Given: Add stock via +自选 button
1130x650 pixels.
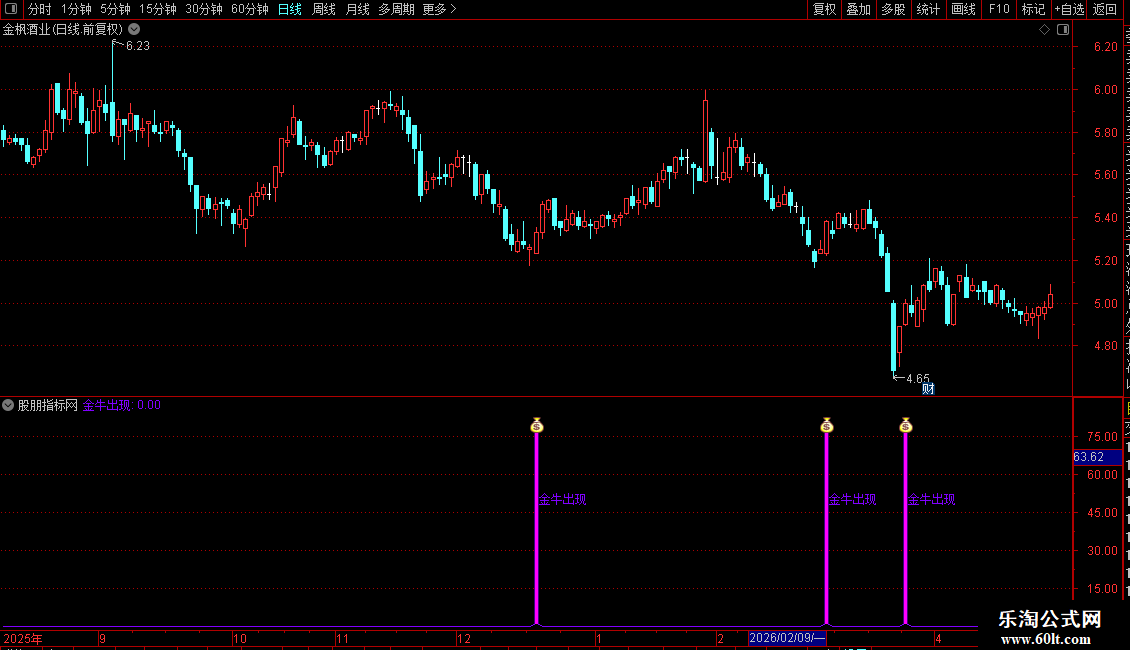Looking at the screenshot, I should click(1069, 9).
